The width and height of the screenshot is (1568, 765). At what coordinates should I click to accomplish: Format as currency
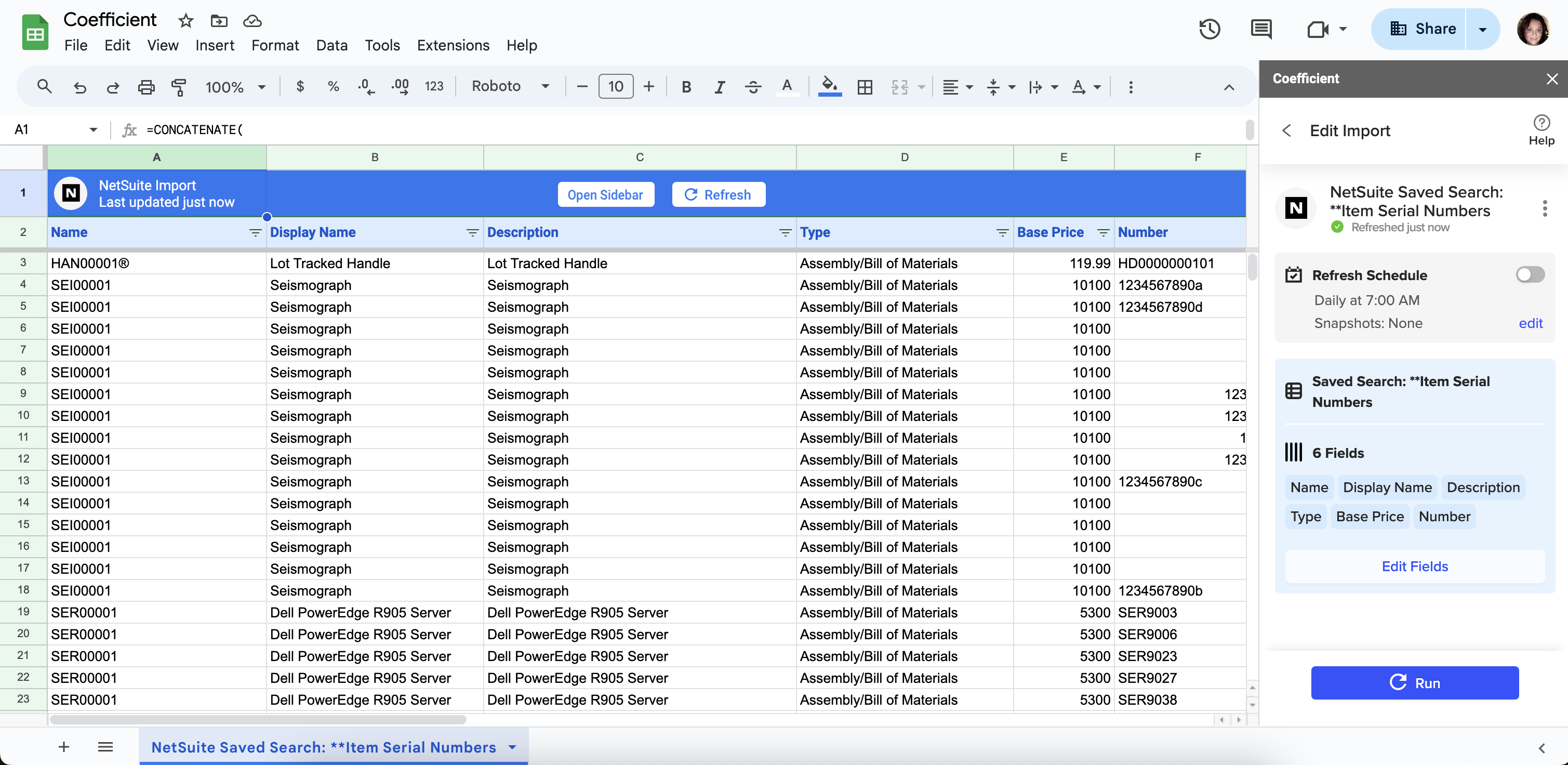pos(300,86)
